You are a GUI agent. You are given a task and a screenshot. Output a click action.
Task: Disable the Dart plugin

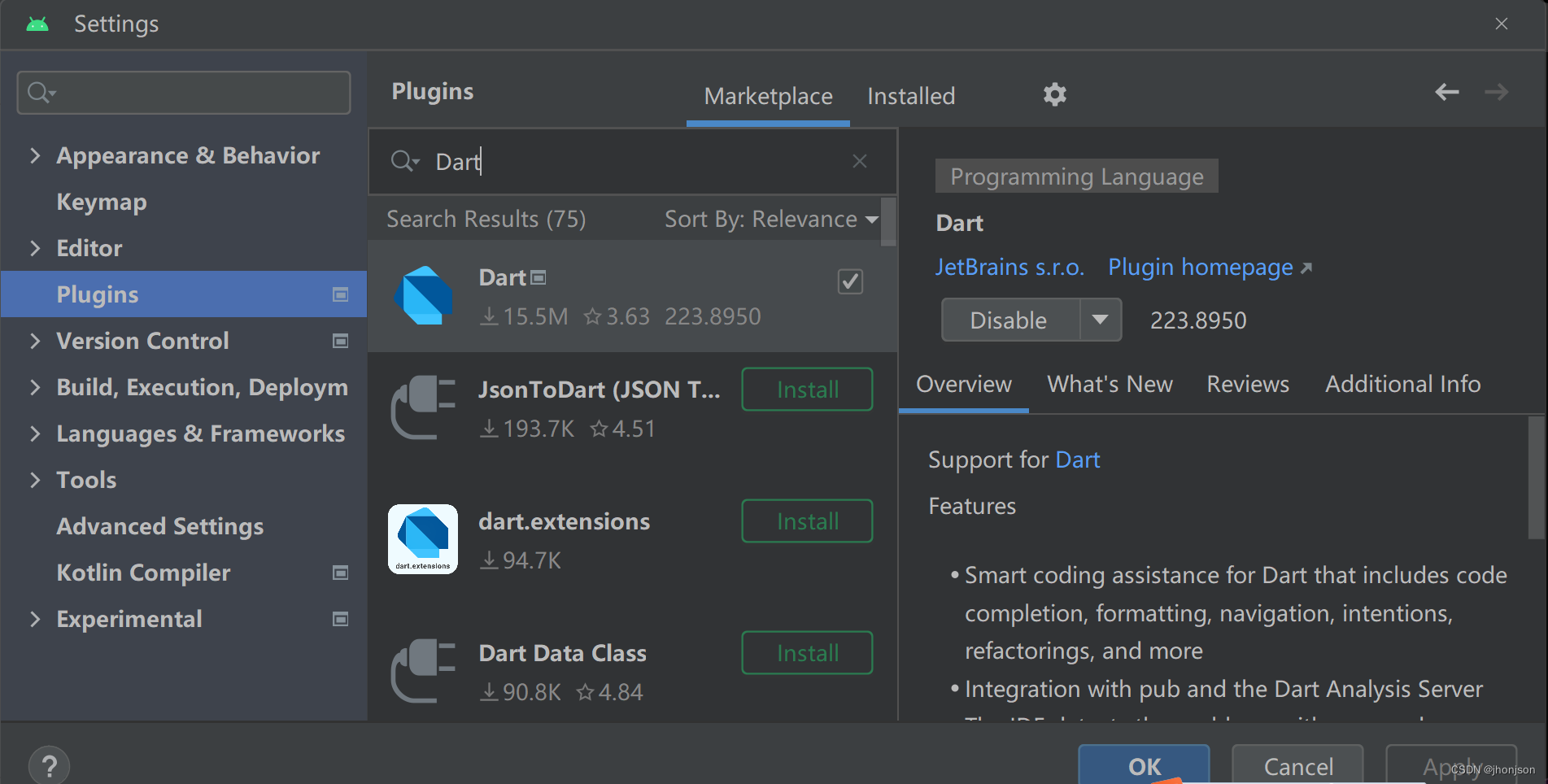[x=1009, y=320]
